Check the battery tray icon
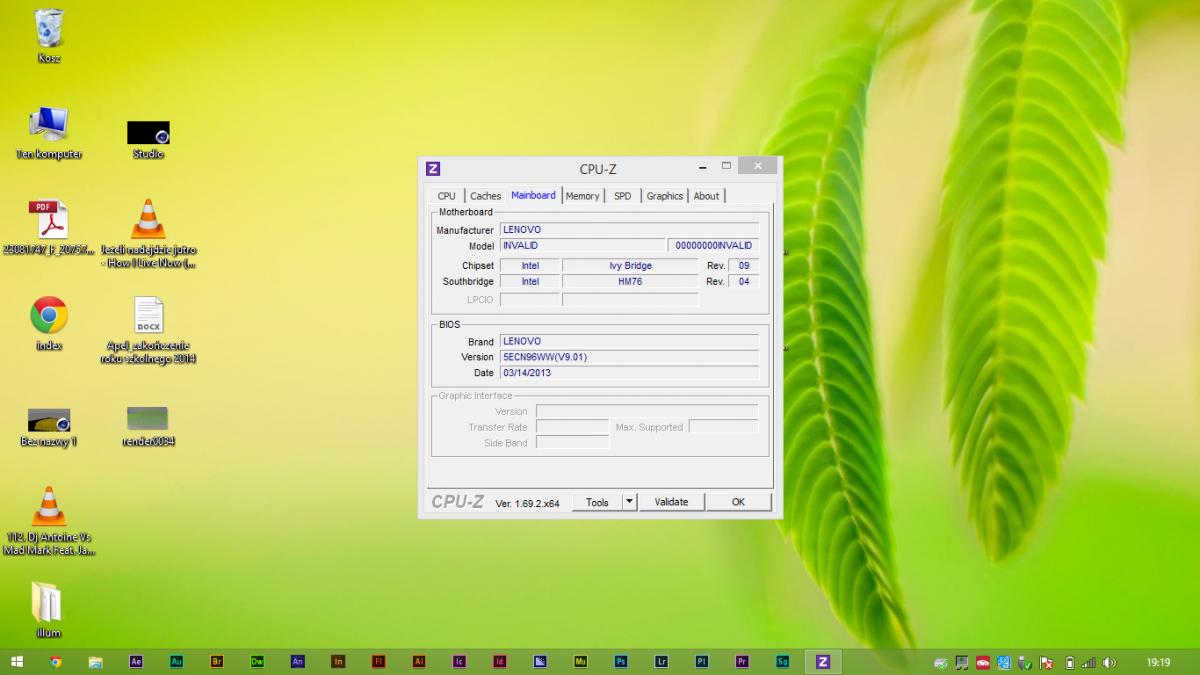The width and height of the screenshot is (1200, 675). [1070, 662]
